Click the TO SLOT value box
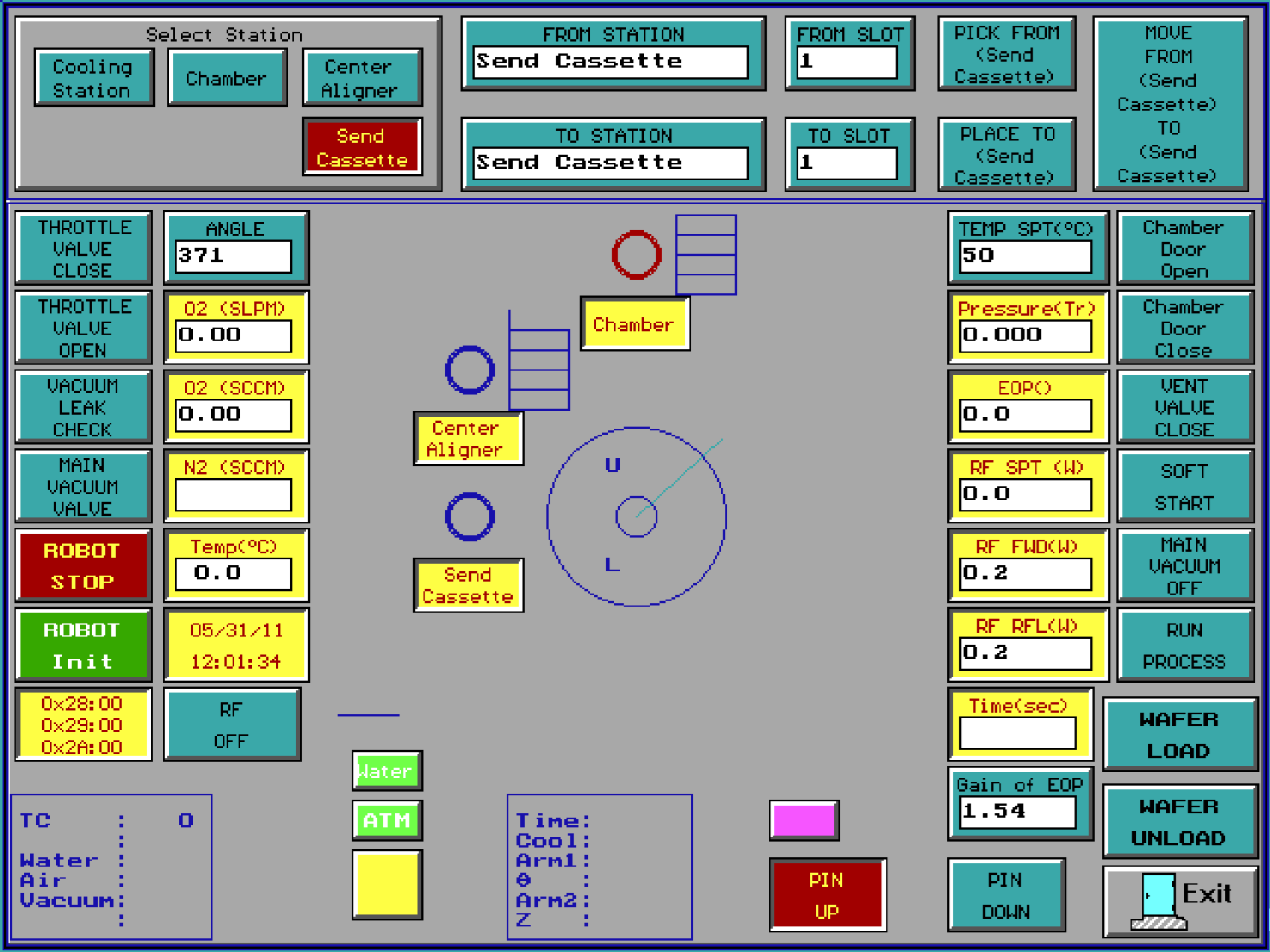1270x952 pixels. coord(846,163)
